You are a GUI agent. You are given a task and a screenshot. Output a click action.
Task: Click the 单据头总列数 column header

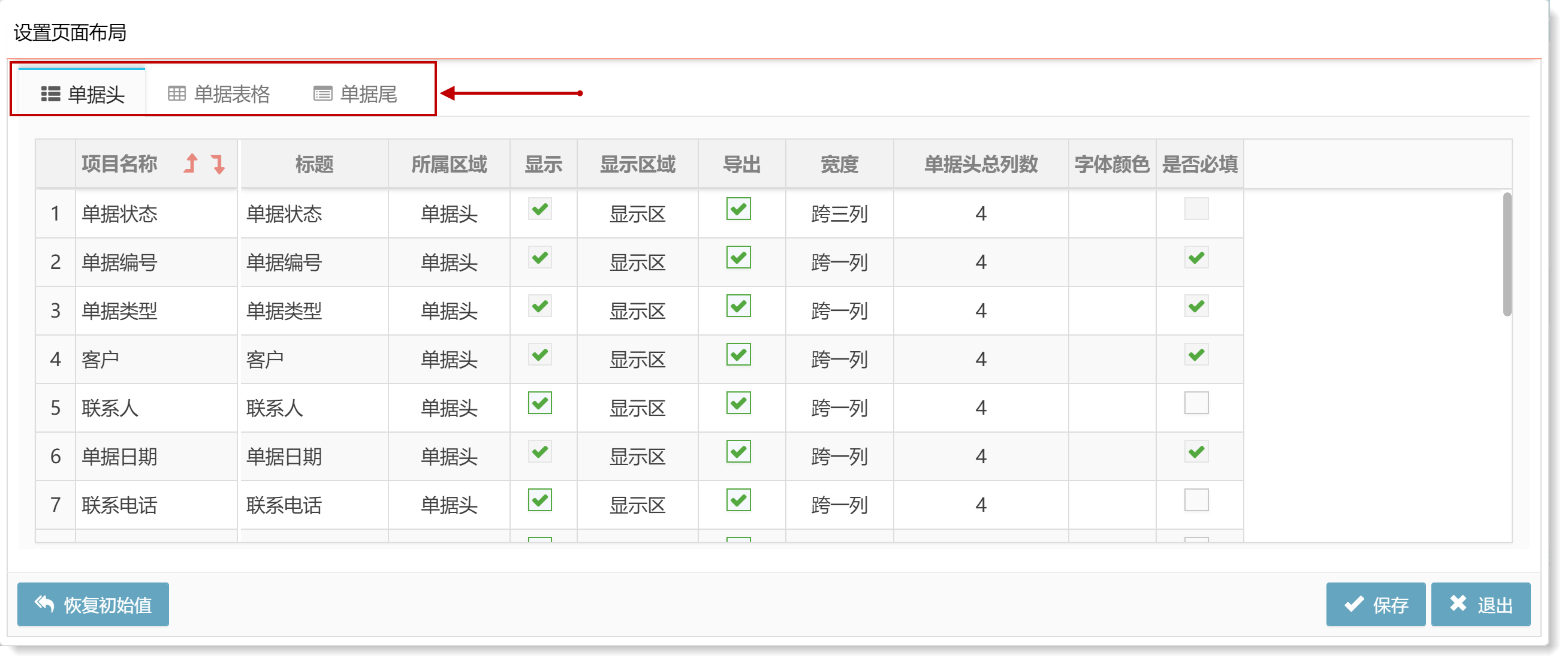[x=981, y=164]
